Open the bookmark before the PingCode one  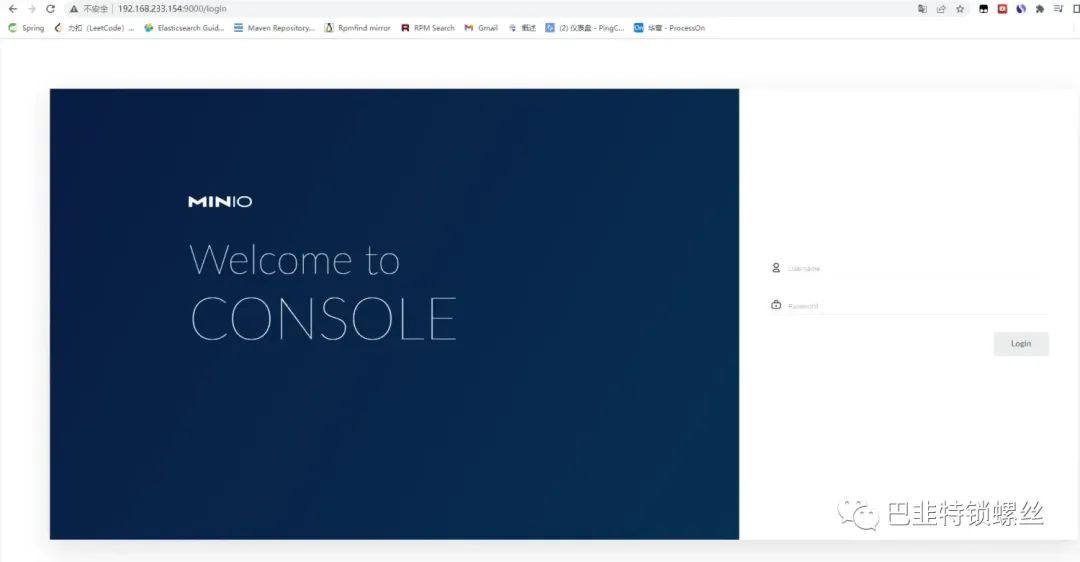point(522,28)
